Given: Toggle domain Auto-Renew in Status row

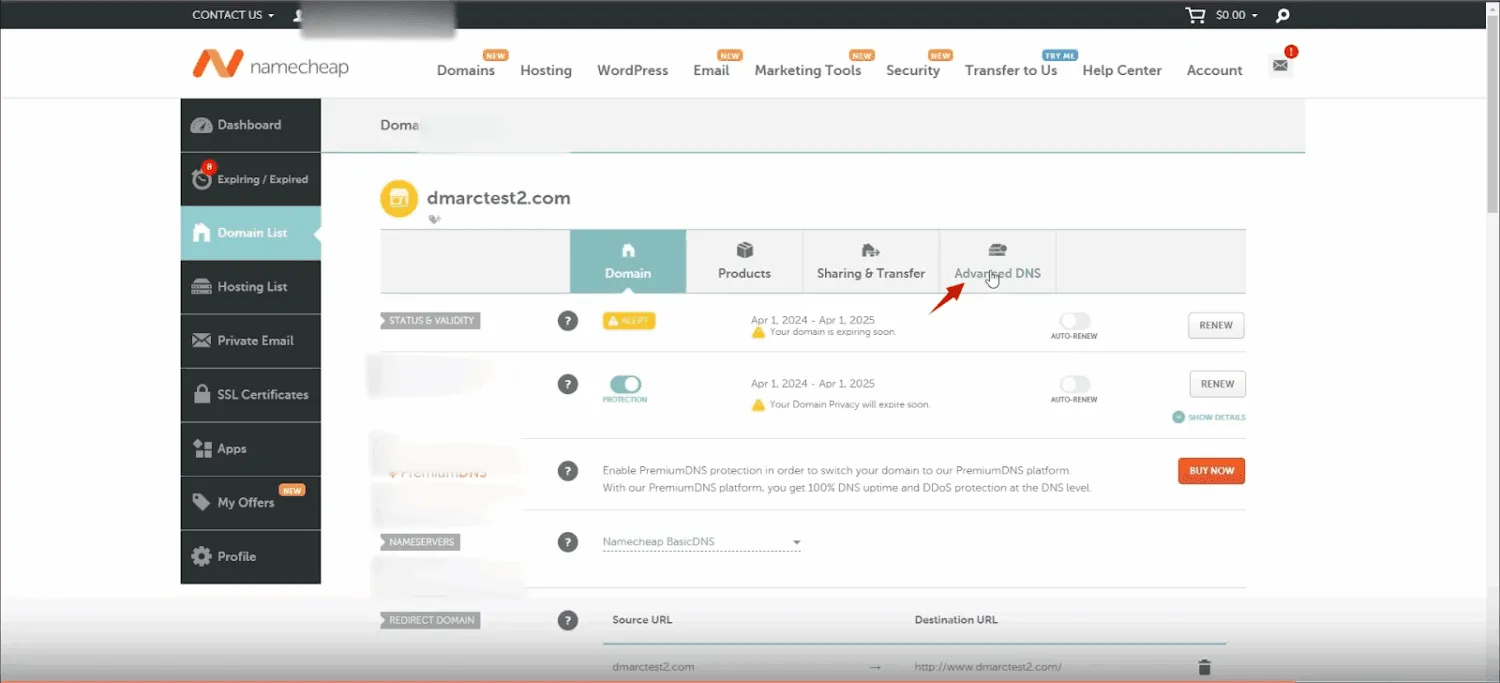Looking at the screenshot, I should 1074,321.
